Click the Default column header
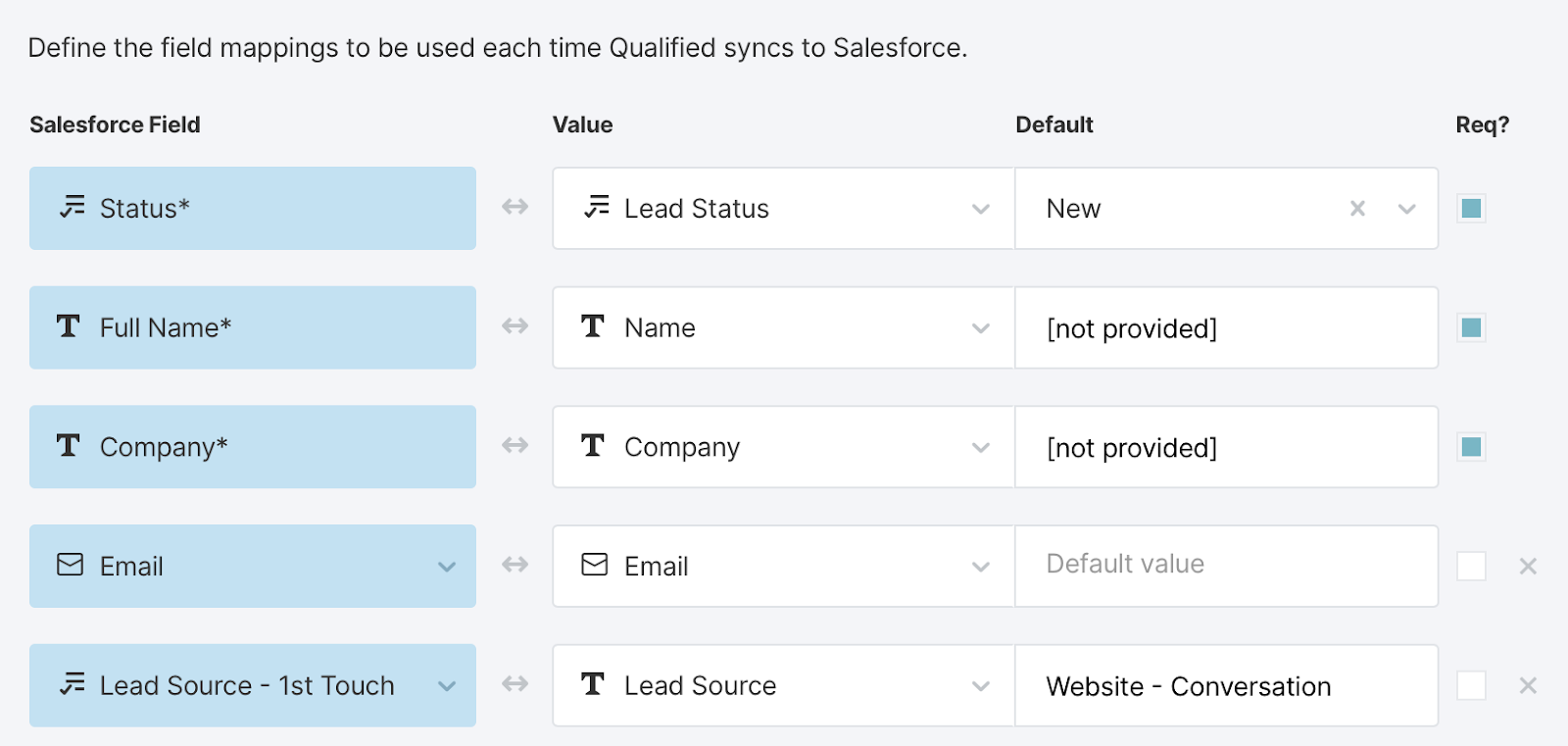1568x746 pixels. tap(1054, 124)
